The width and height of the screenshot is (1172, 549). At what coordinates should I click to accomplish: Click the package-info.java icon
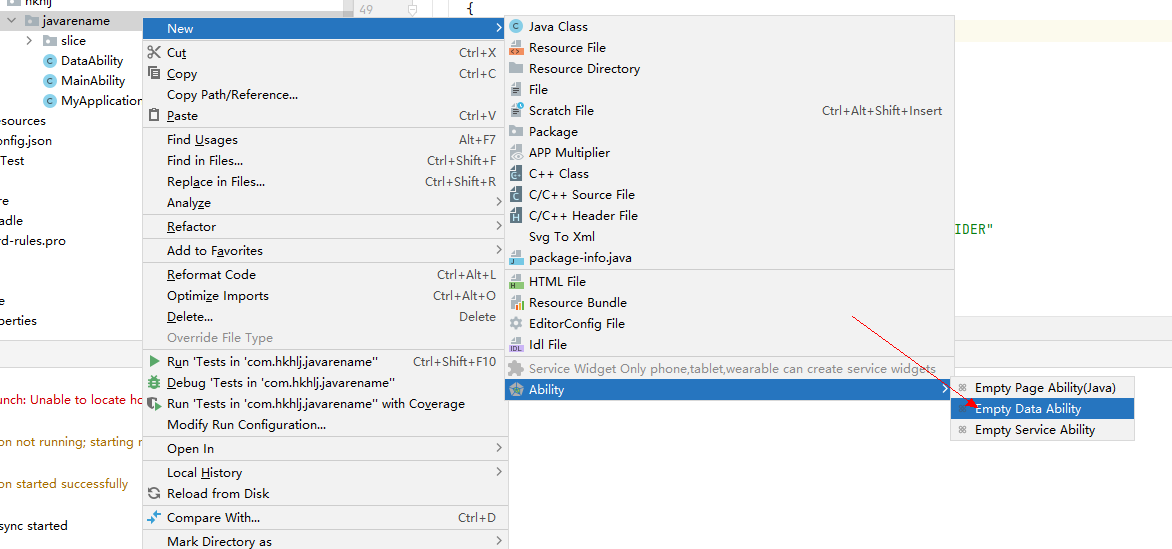[516, 257]
